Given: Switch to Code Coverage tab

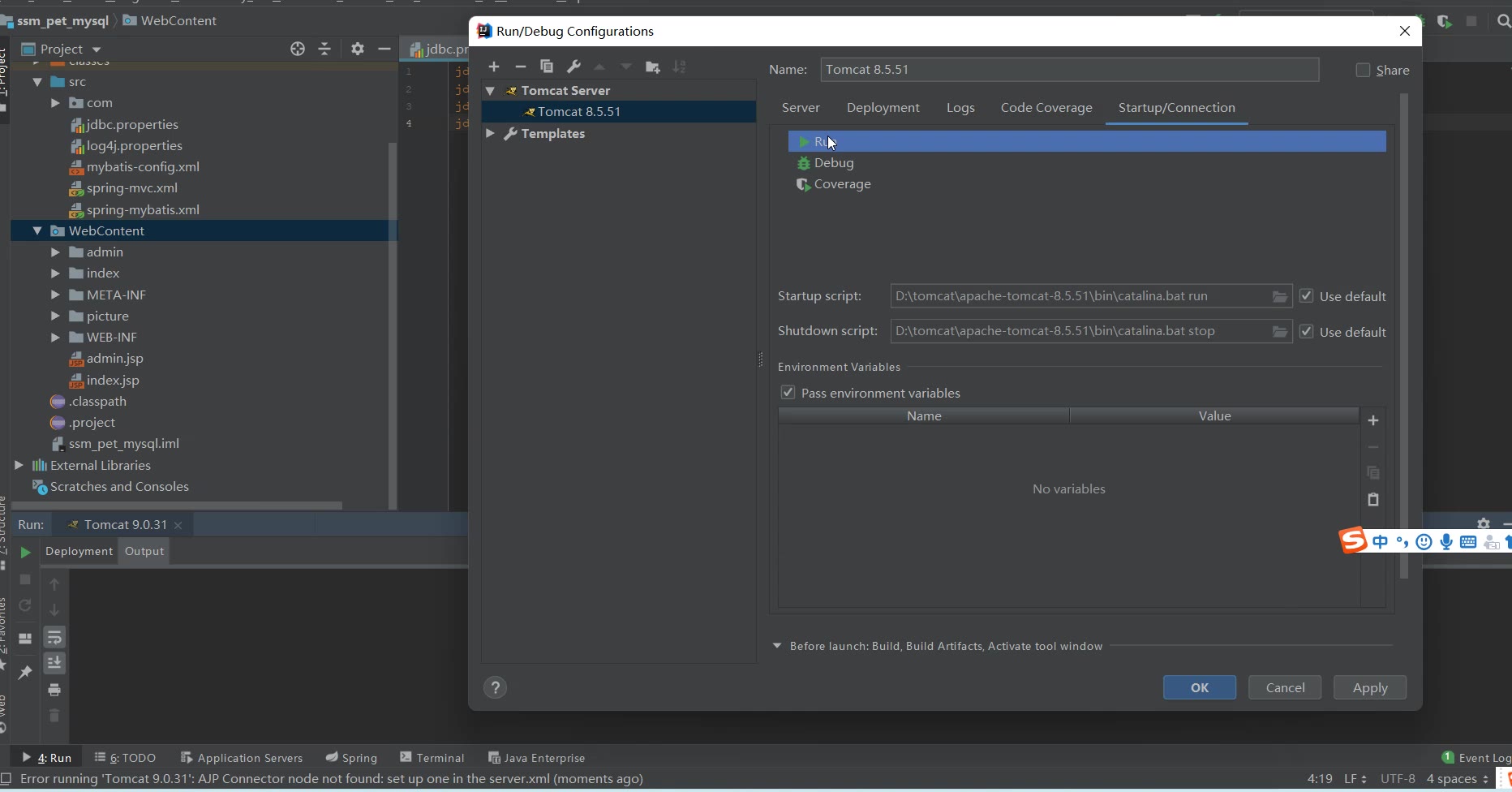Looking at the screenshot, I should (1046, 108).
